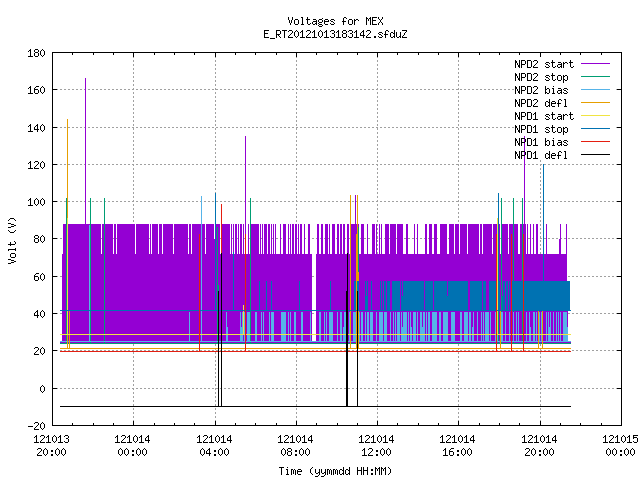Click the y-axis tick value 160

pos(36,90)
